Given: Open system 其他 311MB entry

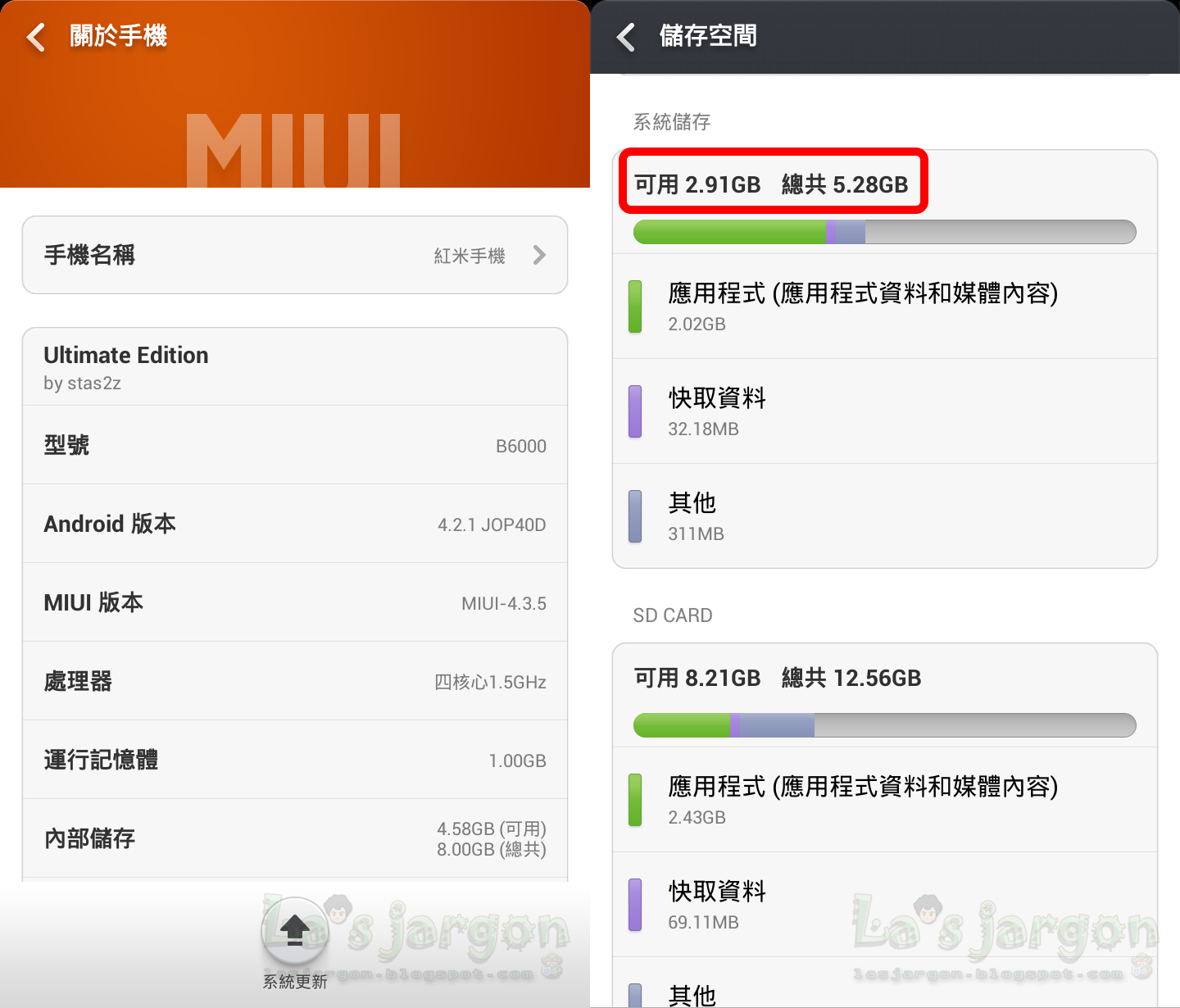Looking at the screenshot, I should pos(885,516).
